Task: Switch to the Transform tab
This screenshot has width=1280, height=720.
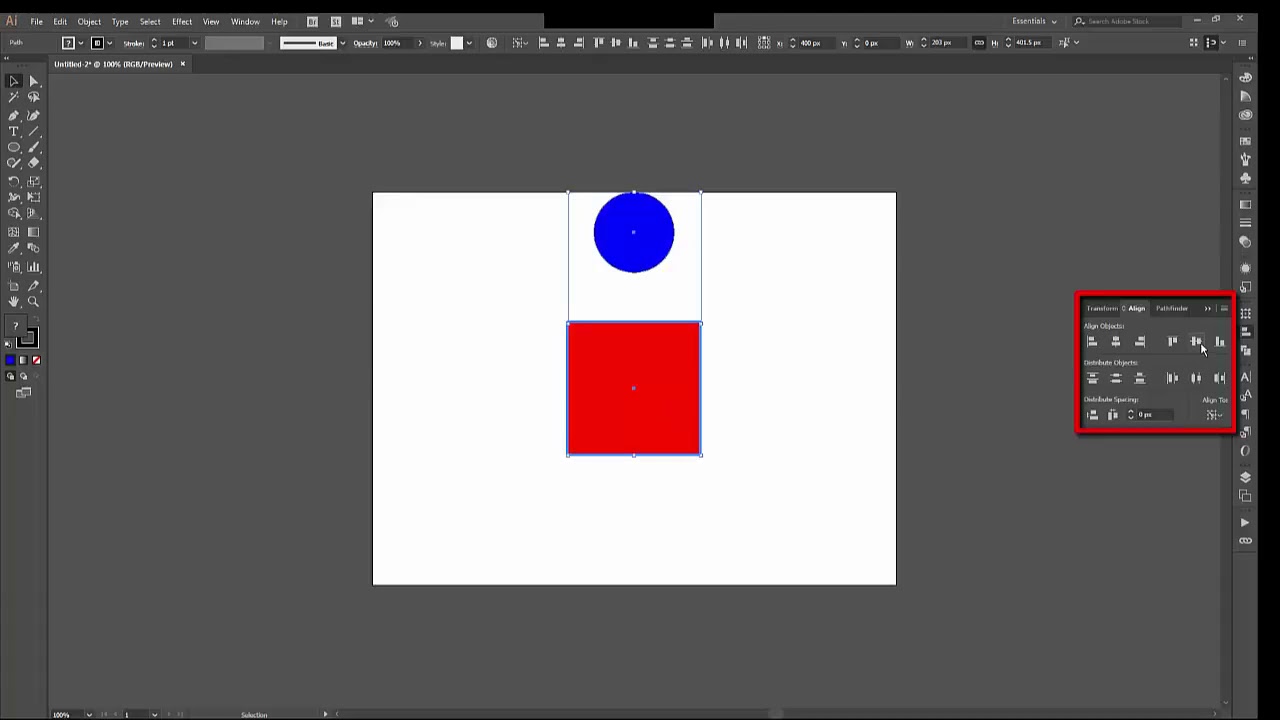Action: tap(1102, 308)
